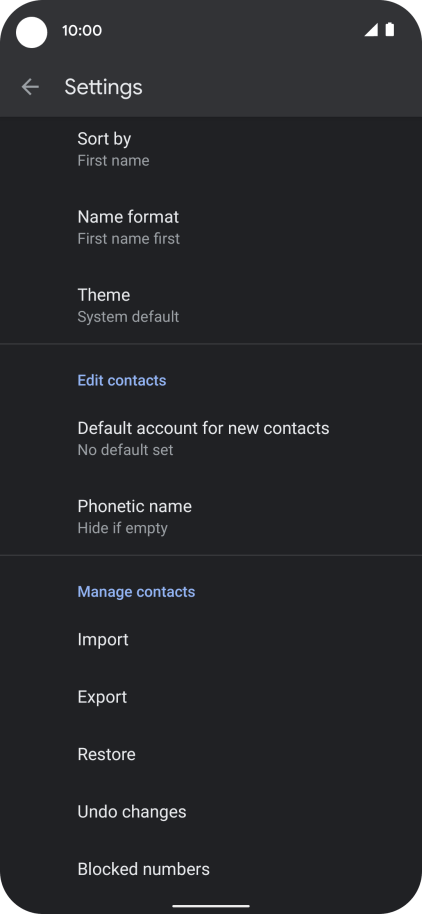Open the Phonetic name option

coord(211,516)
